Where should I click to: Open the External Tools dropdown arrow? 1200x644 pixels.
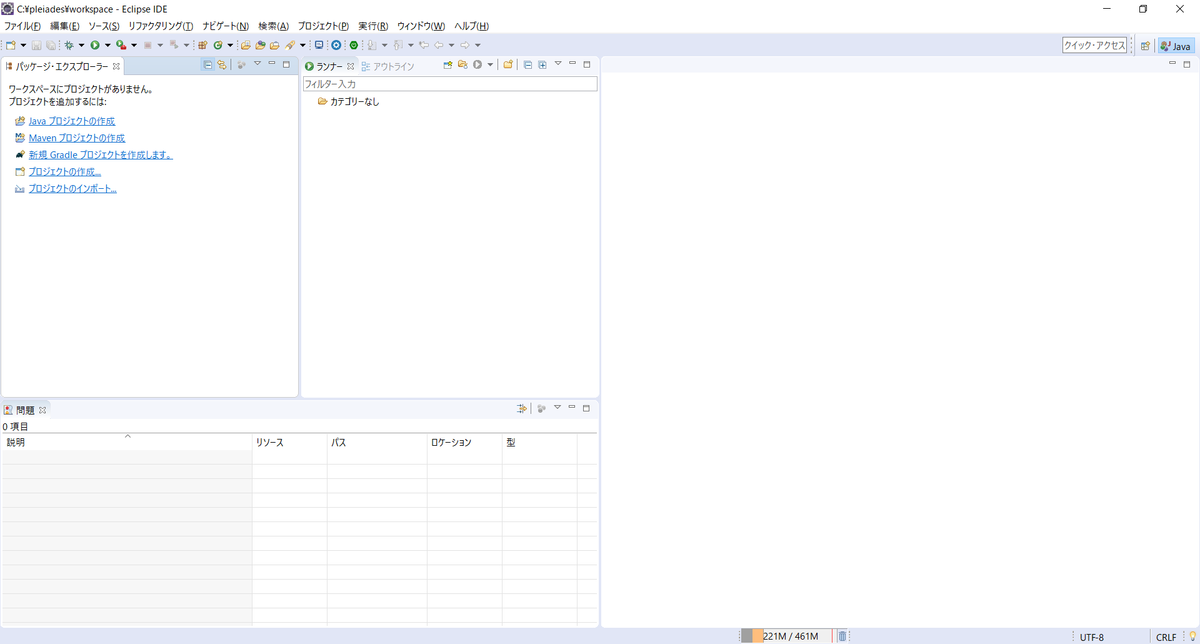134,45
